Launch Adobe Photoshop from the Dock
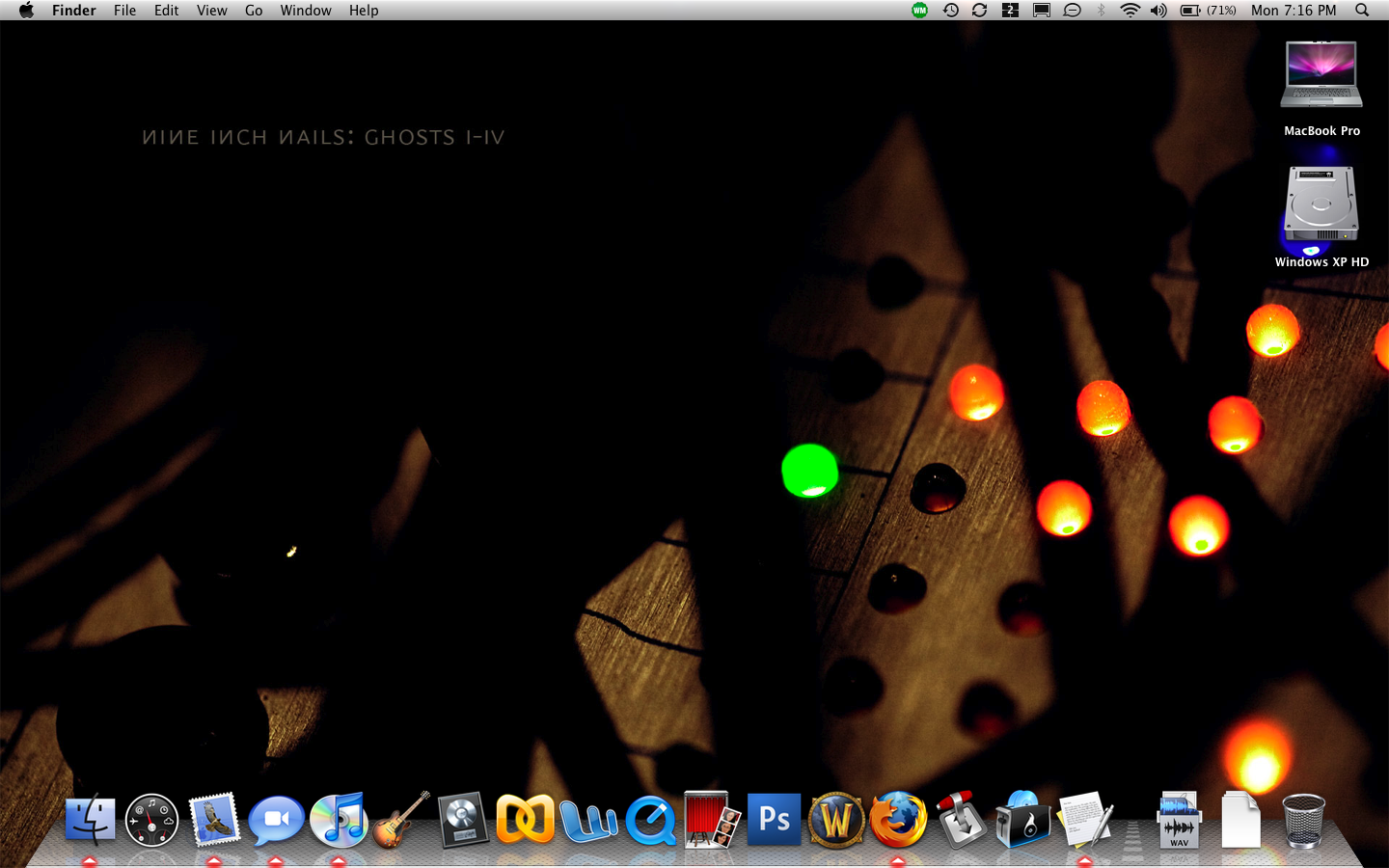This screenshot has height=868, width=1389. tap(775, 819)
